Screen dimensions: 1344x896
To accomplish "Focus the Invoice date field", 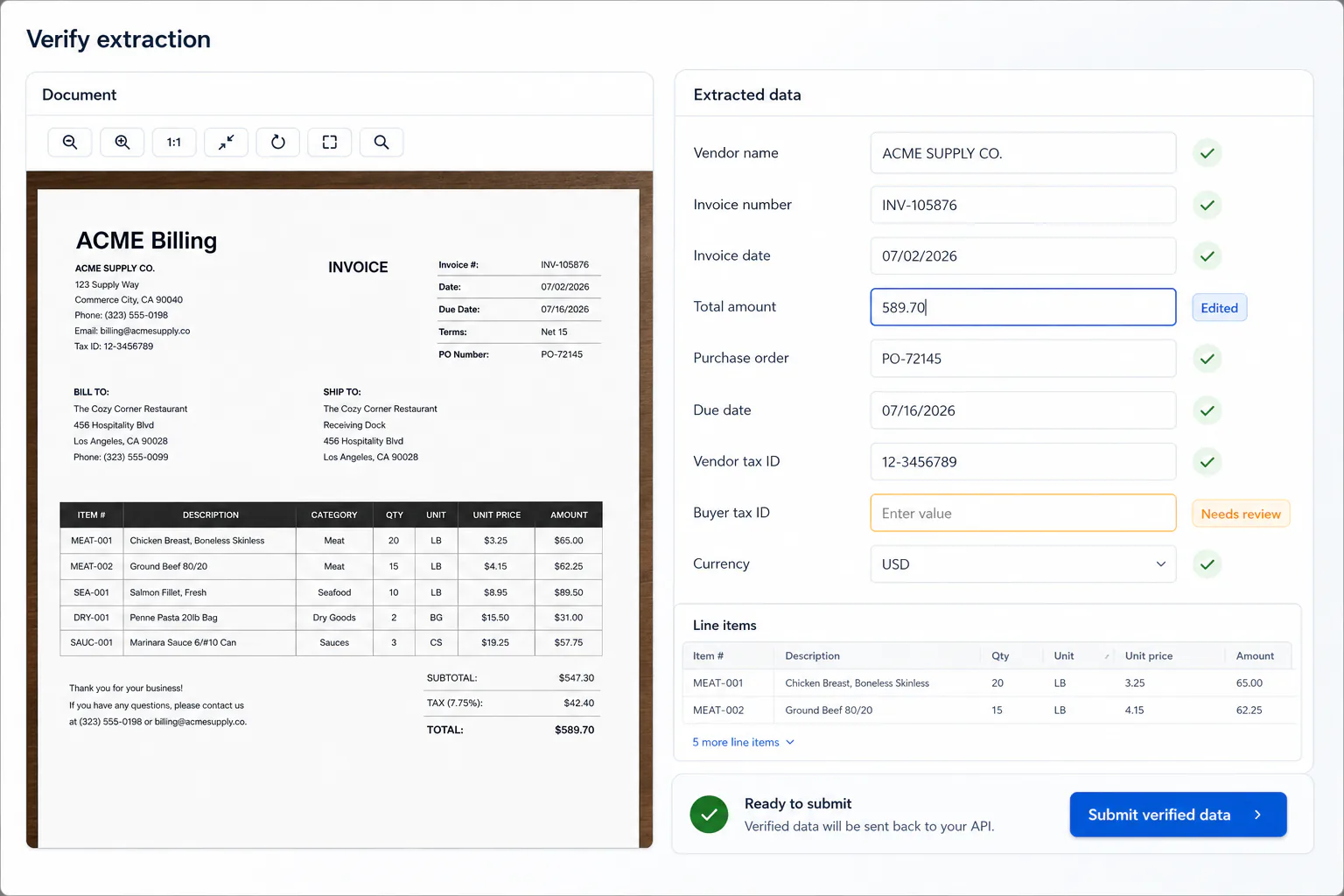I will (x=1023, y=256).
